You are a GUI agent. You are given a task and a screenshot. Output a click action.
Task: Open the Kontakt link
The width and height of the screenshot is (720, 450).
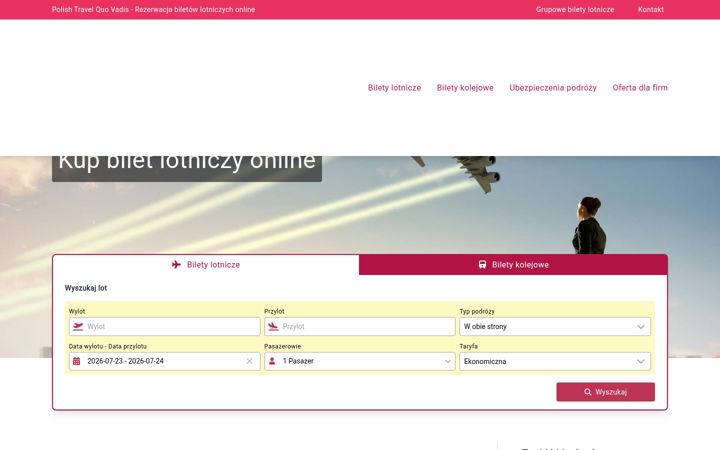point(651,10)
